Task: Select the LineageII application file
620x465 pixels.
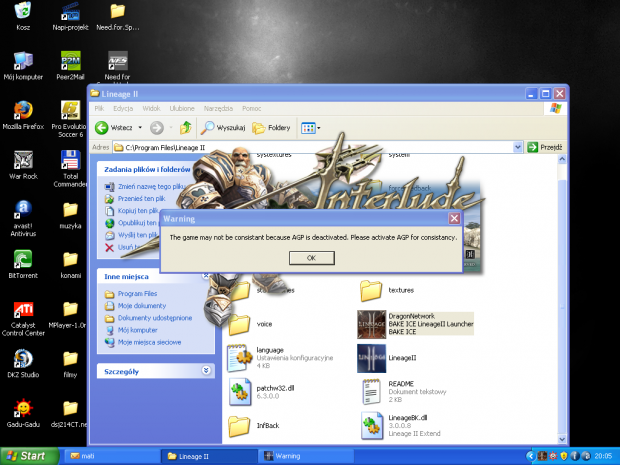Action: 387,358
